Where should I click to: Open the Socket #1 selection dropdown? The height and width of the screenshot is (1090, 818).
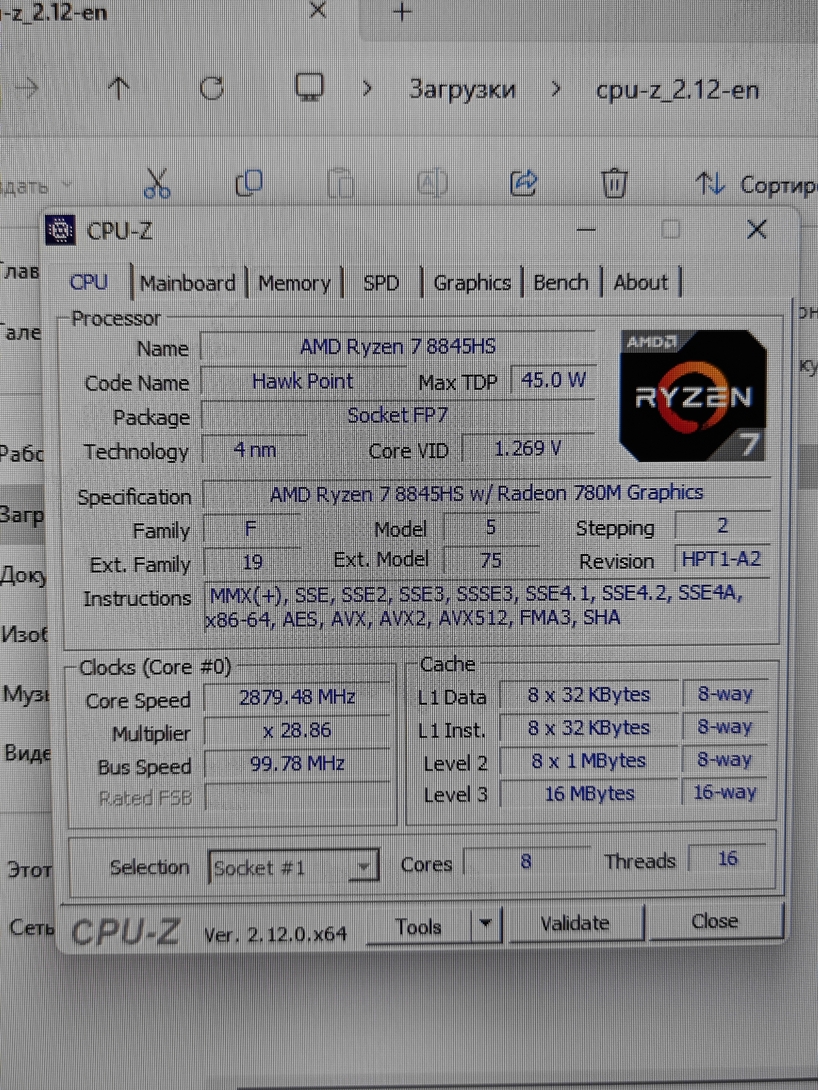pos(293,867)
